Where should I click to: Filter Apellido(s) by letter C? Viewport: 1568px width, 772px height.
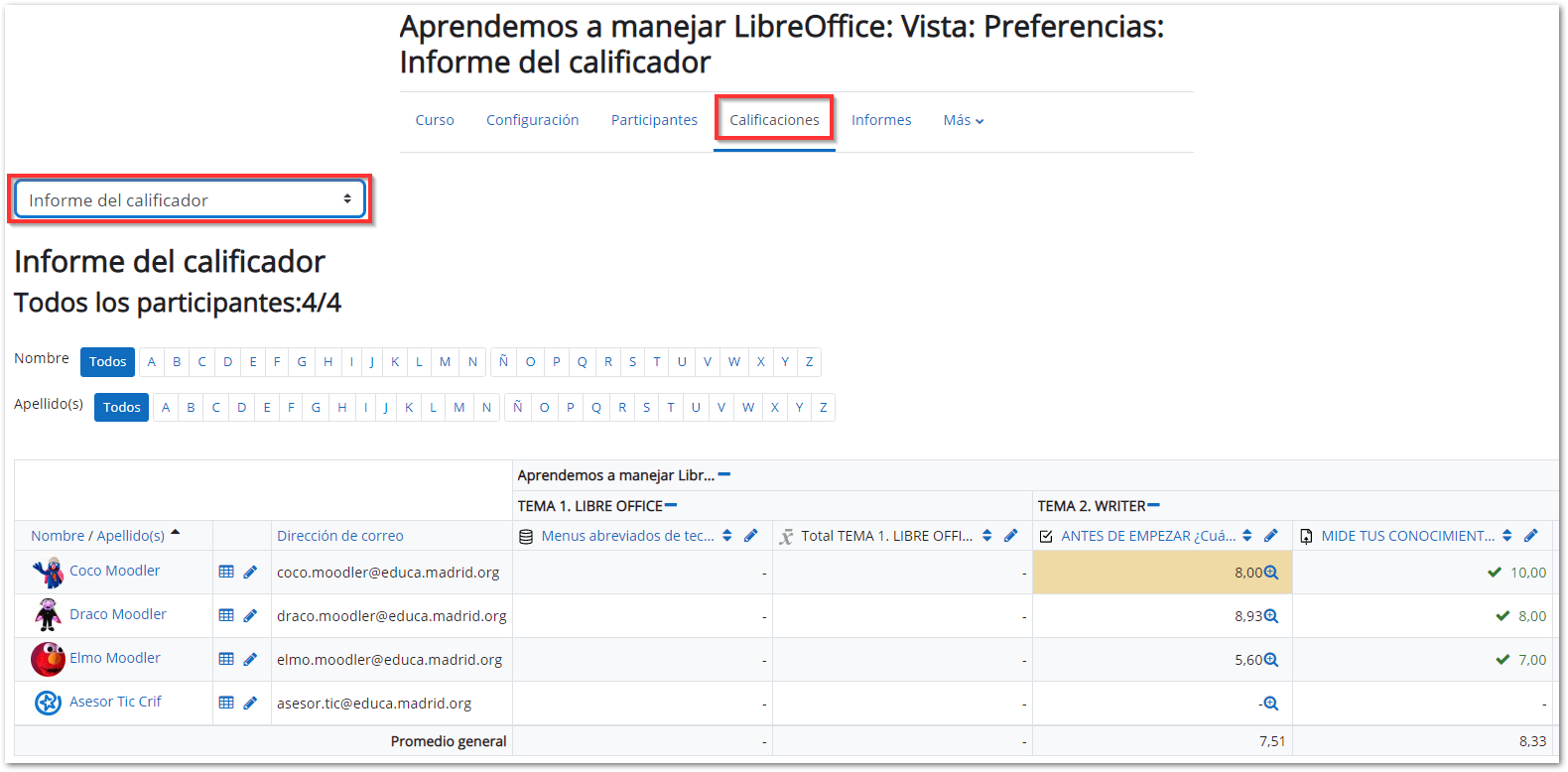(215, 407)
